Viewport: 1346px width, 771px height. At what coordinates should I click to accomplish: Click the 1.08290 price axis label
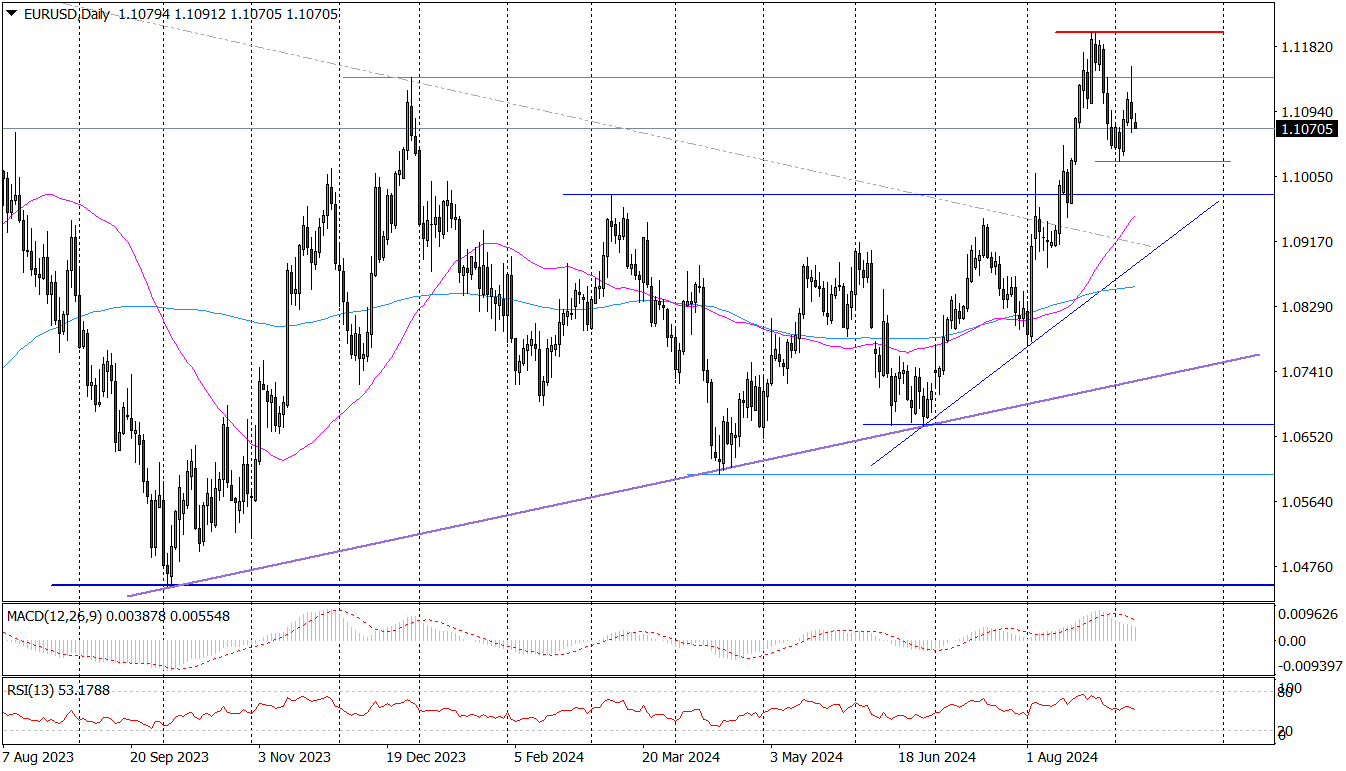pyautogui.click(x=1306, y=307)
